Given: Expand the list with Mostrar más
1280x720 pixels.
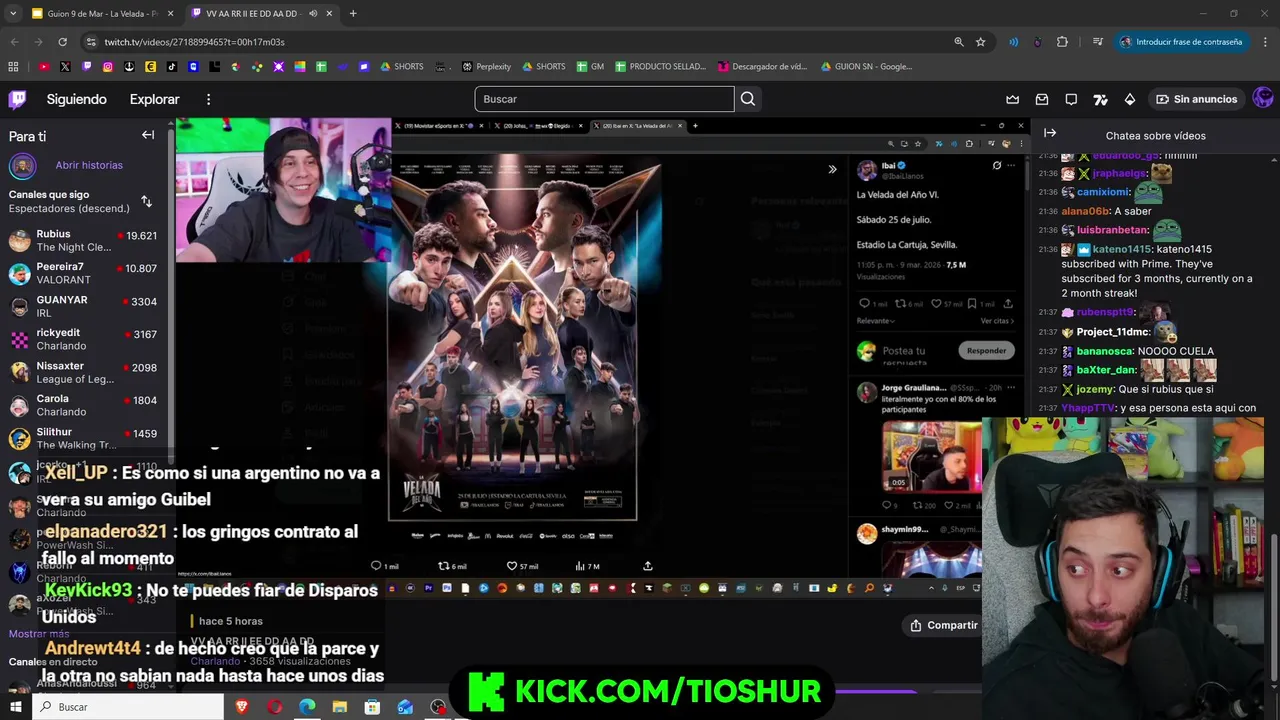Looking at the screenshot, I should pos(39,634).
